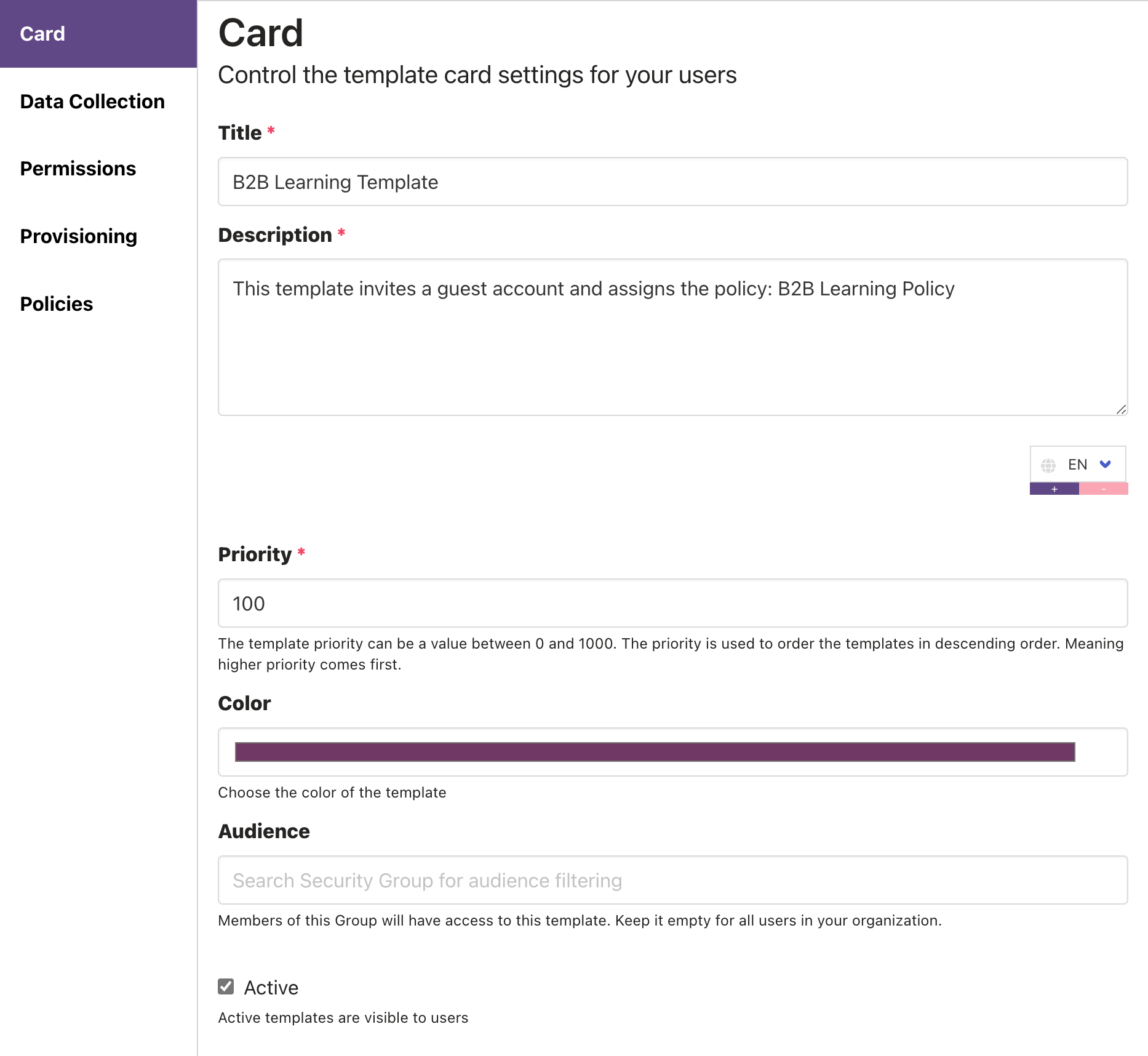1148x1056 pixels.
Task: Click the Title field label
Action: (x=240, y=133)
